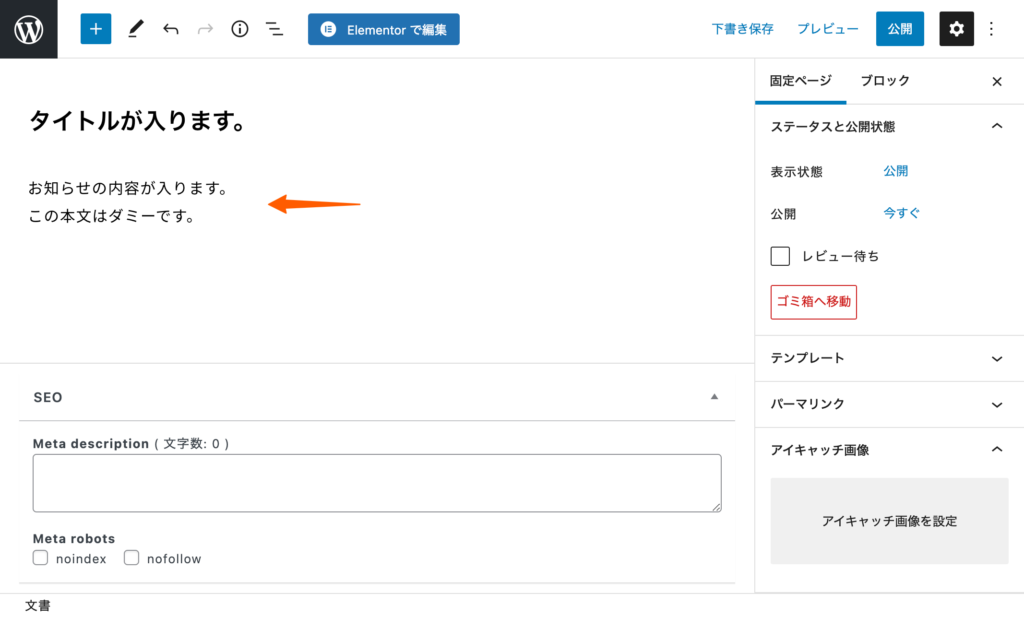This screenshot has width=1024, height=617.
Task: Select the pencil edit tool
Action: click(x=135, y=29)
